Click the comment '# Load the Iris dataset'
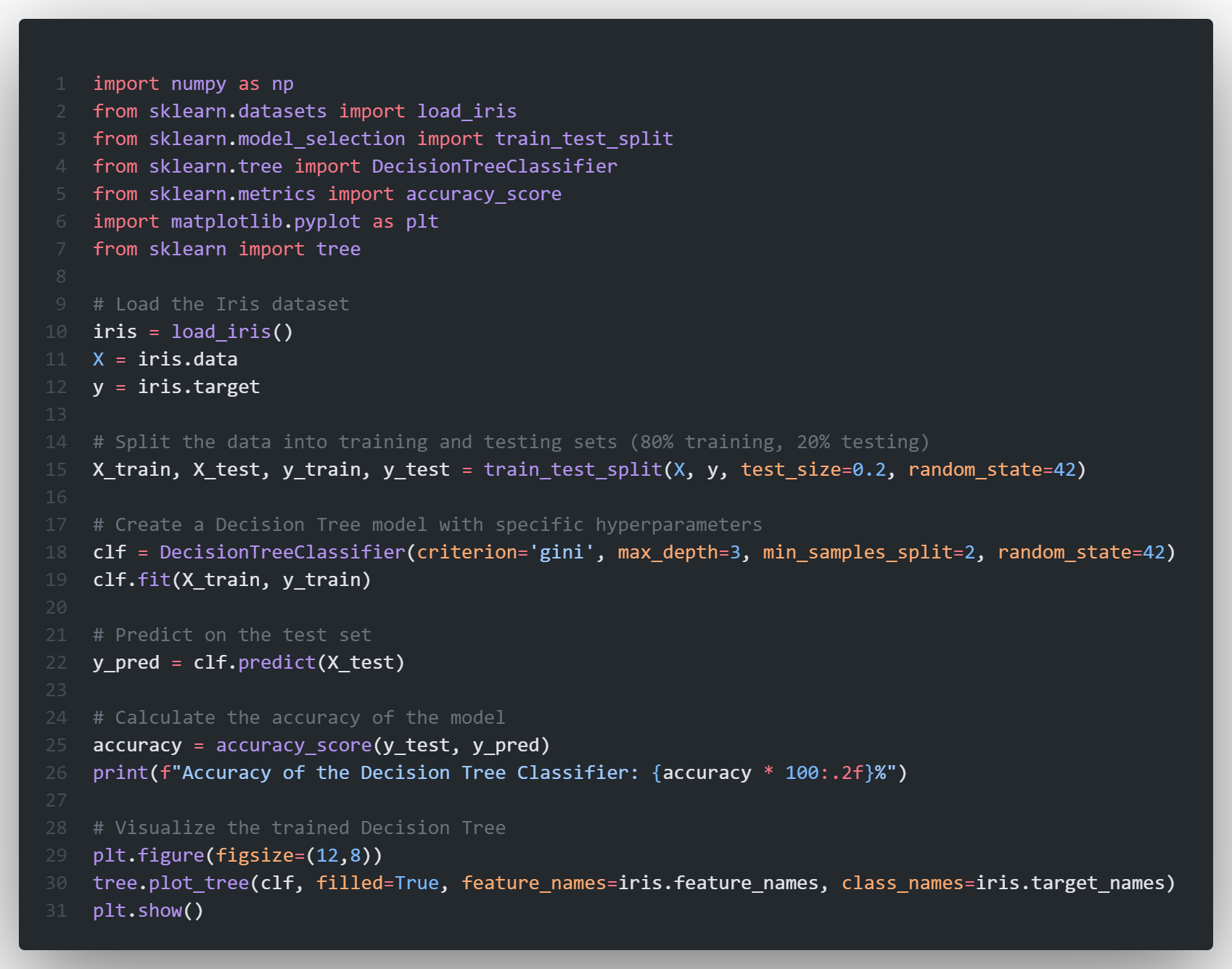 pyautogui.click(x=221, y=305)
